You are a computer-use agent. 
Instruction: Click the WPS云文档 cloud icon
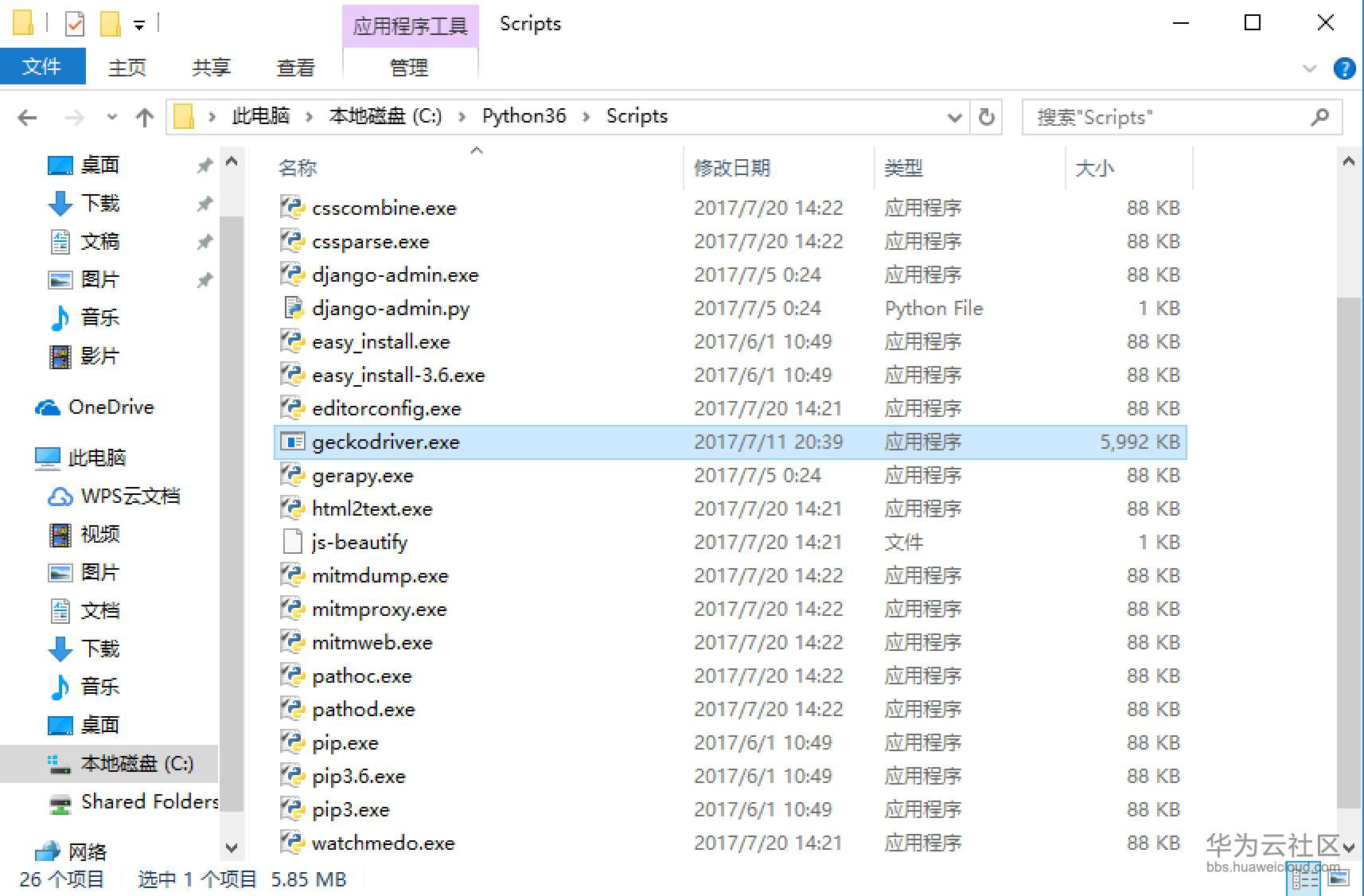point(60,497)
